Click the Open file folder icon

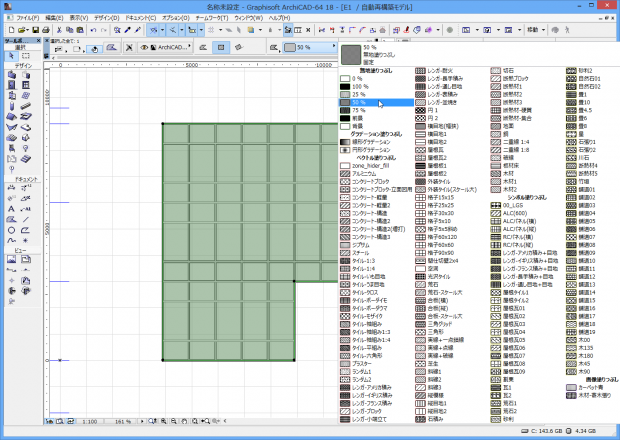click(x=21, y=32)
